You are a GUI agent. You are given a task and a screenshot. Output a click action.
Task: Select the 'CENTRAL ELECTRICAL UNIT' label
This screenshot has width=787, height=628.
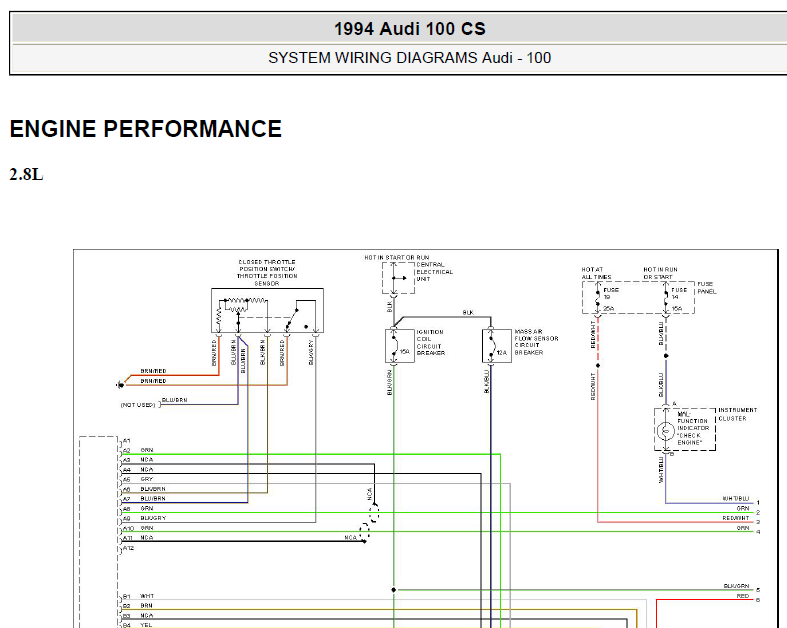click(x=434, y=272)
